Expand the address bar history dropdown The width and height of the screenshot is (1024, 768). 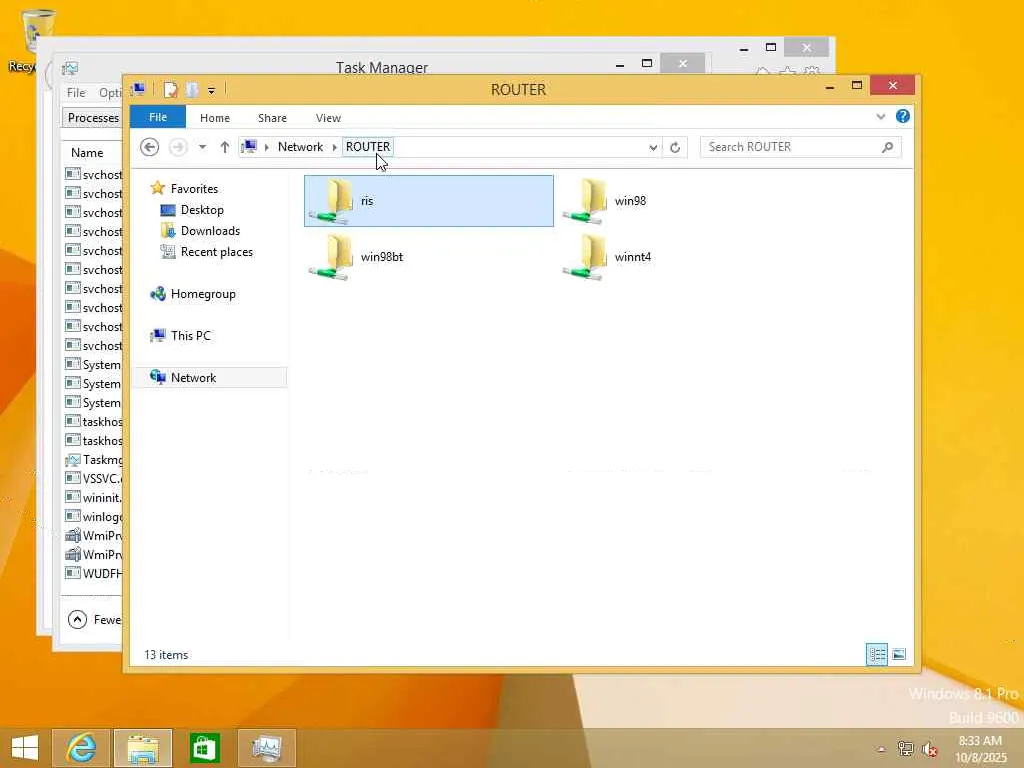(653, 148)
